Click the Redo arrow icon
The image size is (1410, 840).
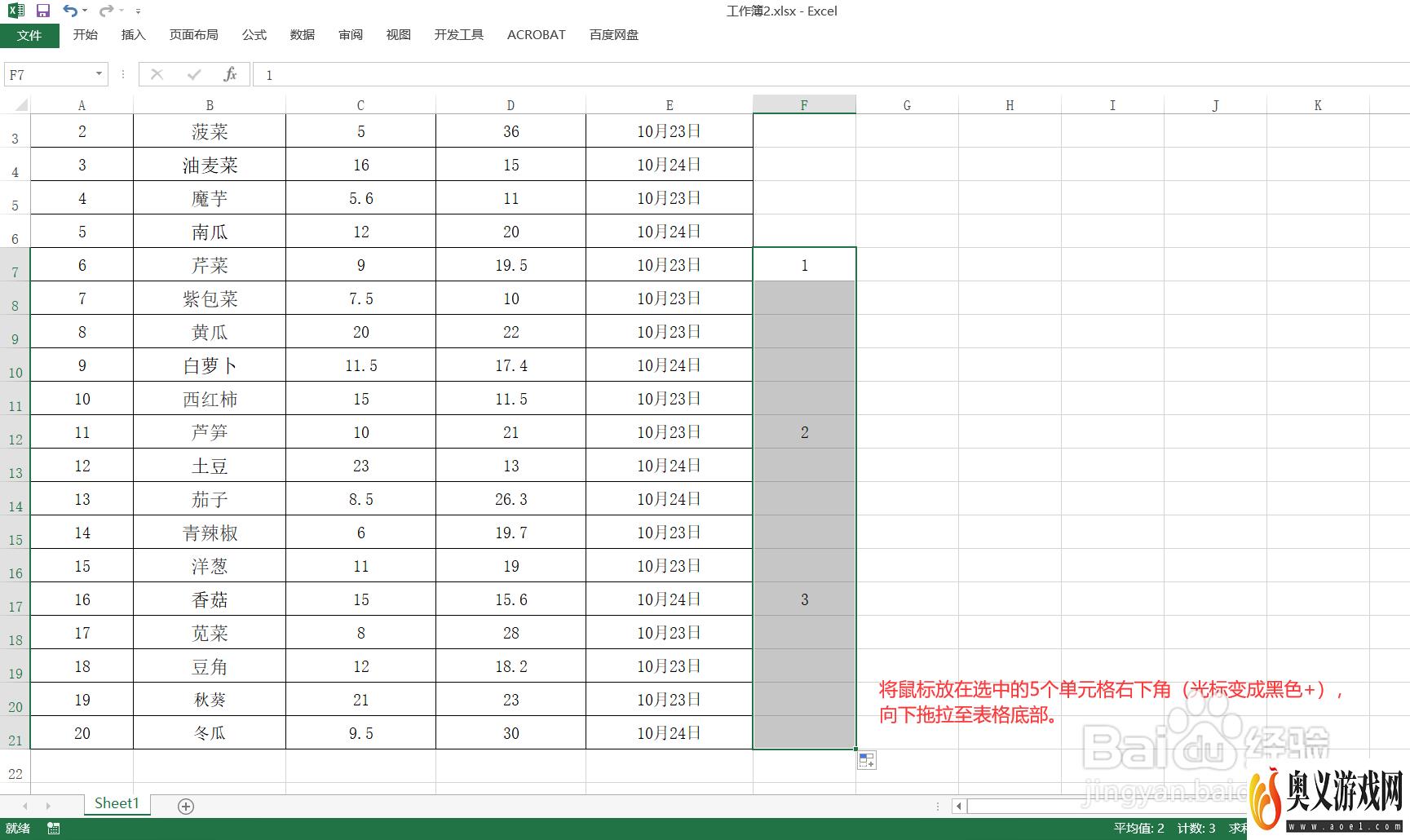click(x=106, y=11)
